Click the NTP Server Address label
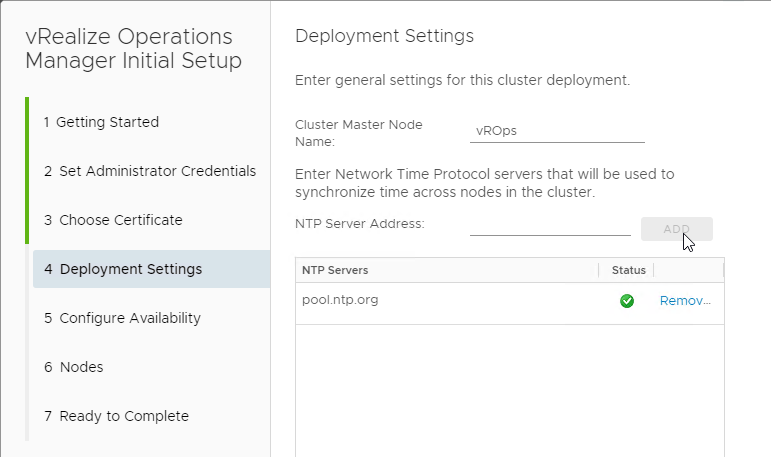The width and height of the screenshot is (771, 457). (x=359, y=224)
